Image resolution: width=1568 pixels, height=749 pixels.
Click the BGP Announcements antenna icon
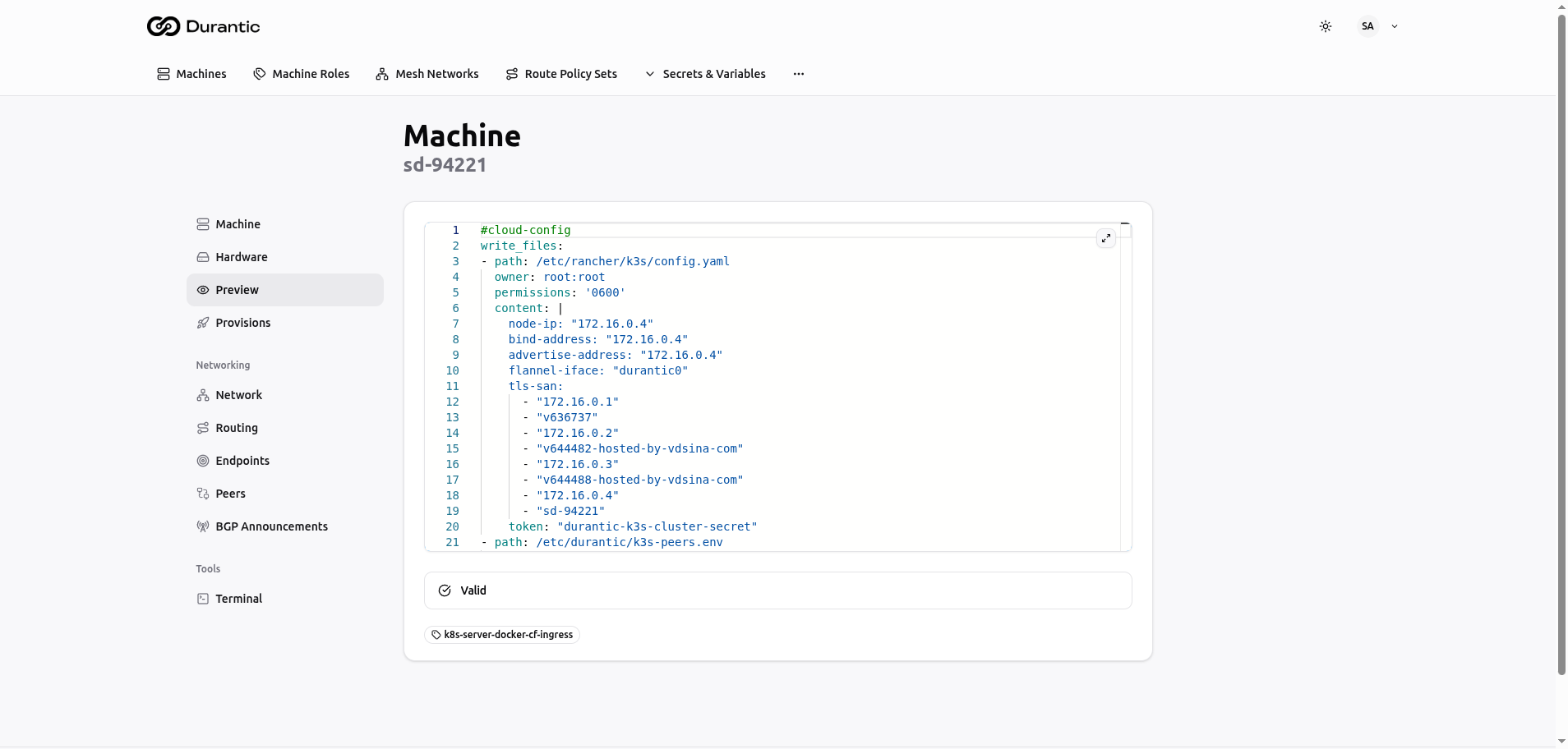[203, 526]
